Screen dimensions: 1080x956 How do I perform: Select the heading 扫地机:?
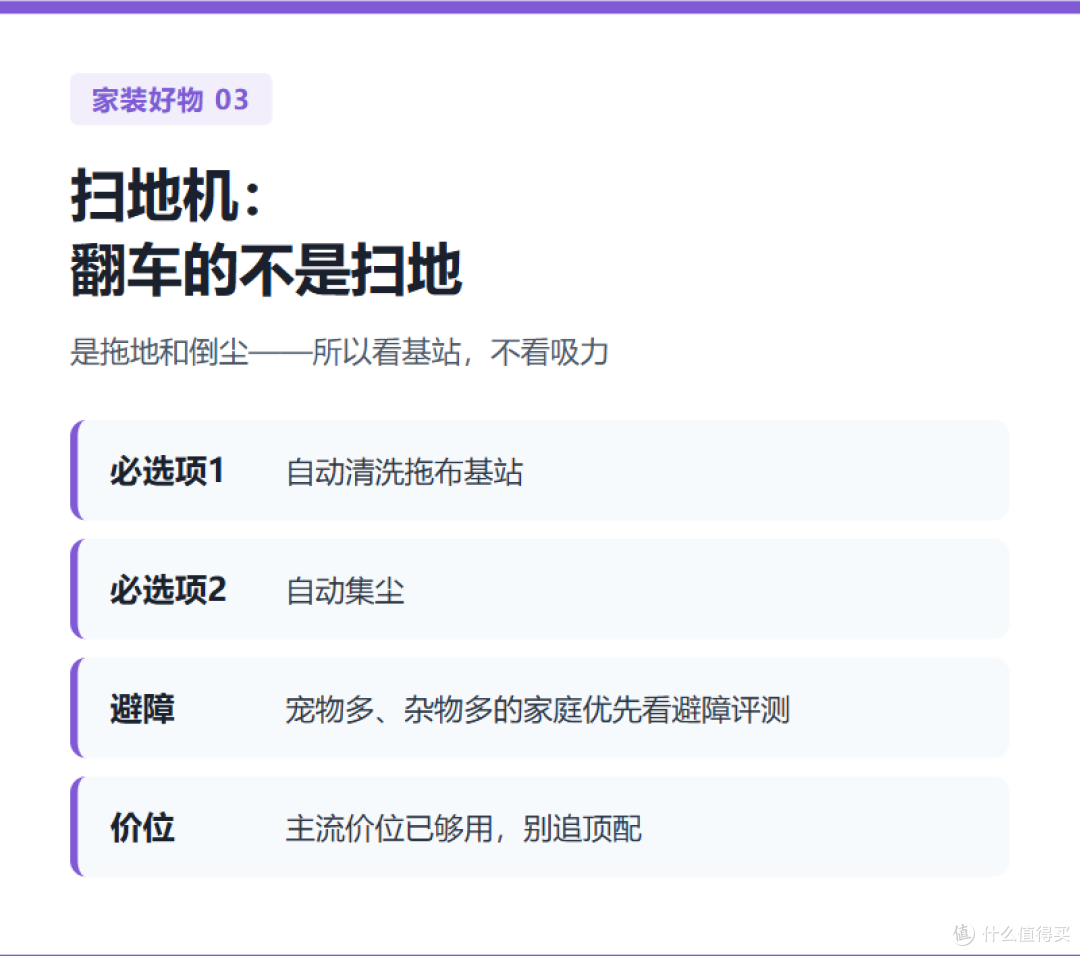coord(166,196)
